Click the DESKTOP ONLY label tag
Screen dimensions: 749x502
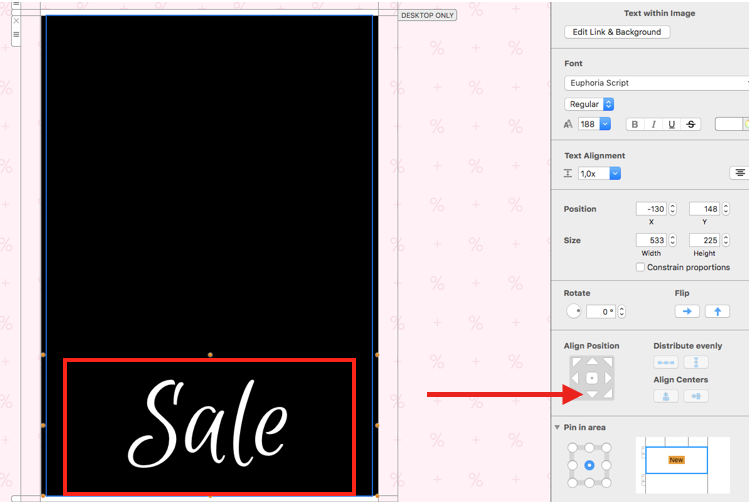click(x=428, y=15)
